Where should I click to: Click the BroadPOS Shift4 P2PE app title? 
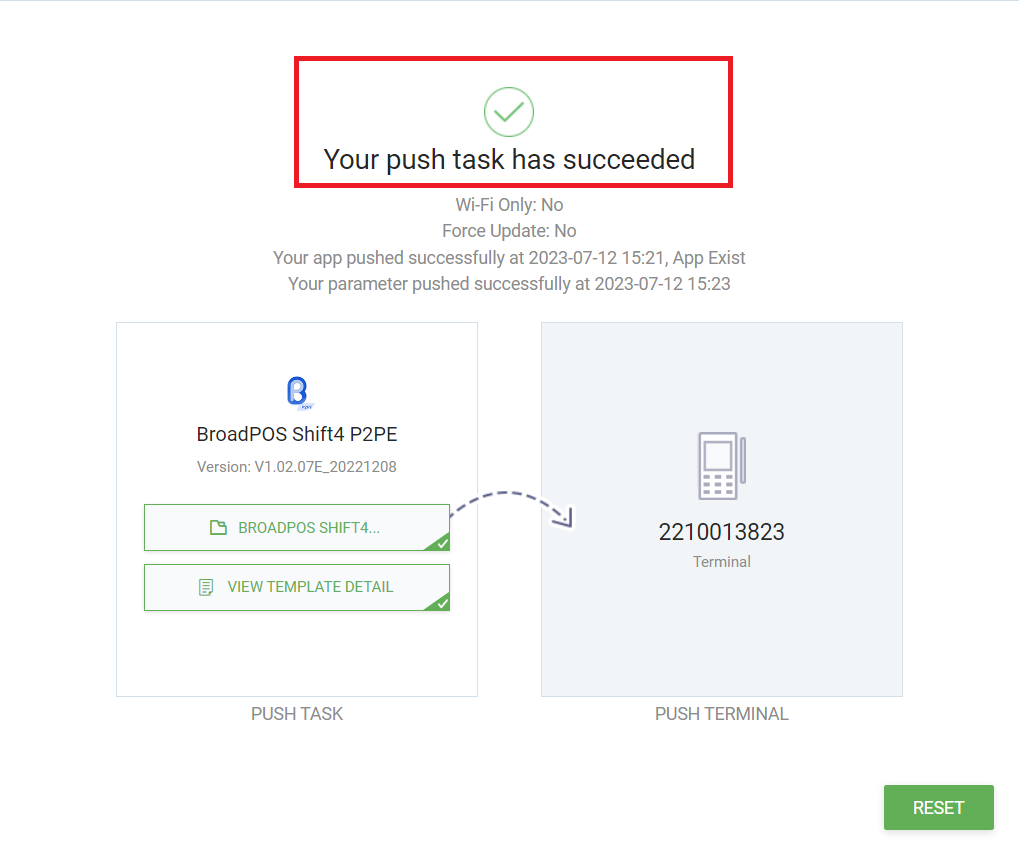(x=297, y=435)
